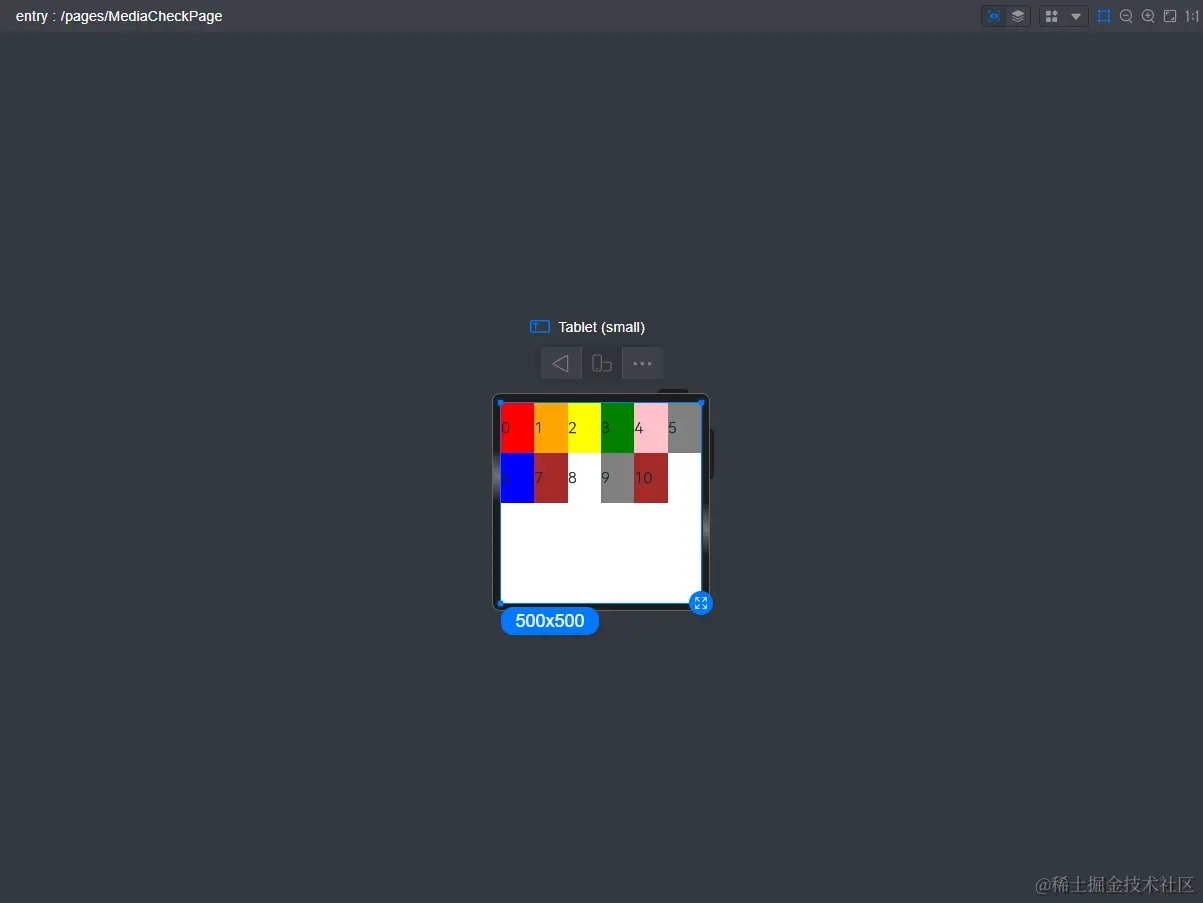The width and height of the screenshot is (1203, 903).
Task: Reset preview to 1:1 scale
Action: click(x=1191, y=16)
